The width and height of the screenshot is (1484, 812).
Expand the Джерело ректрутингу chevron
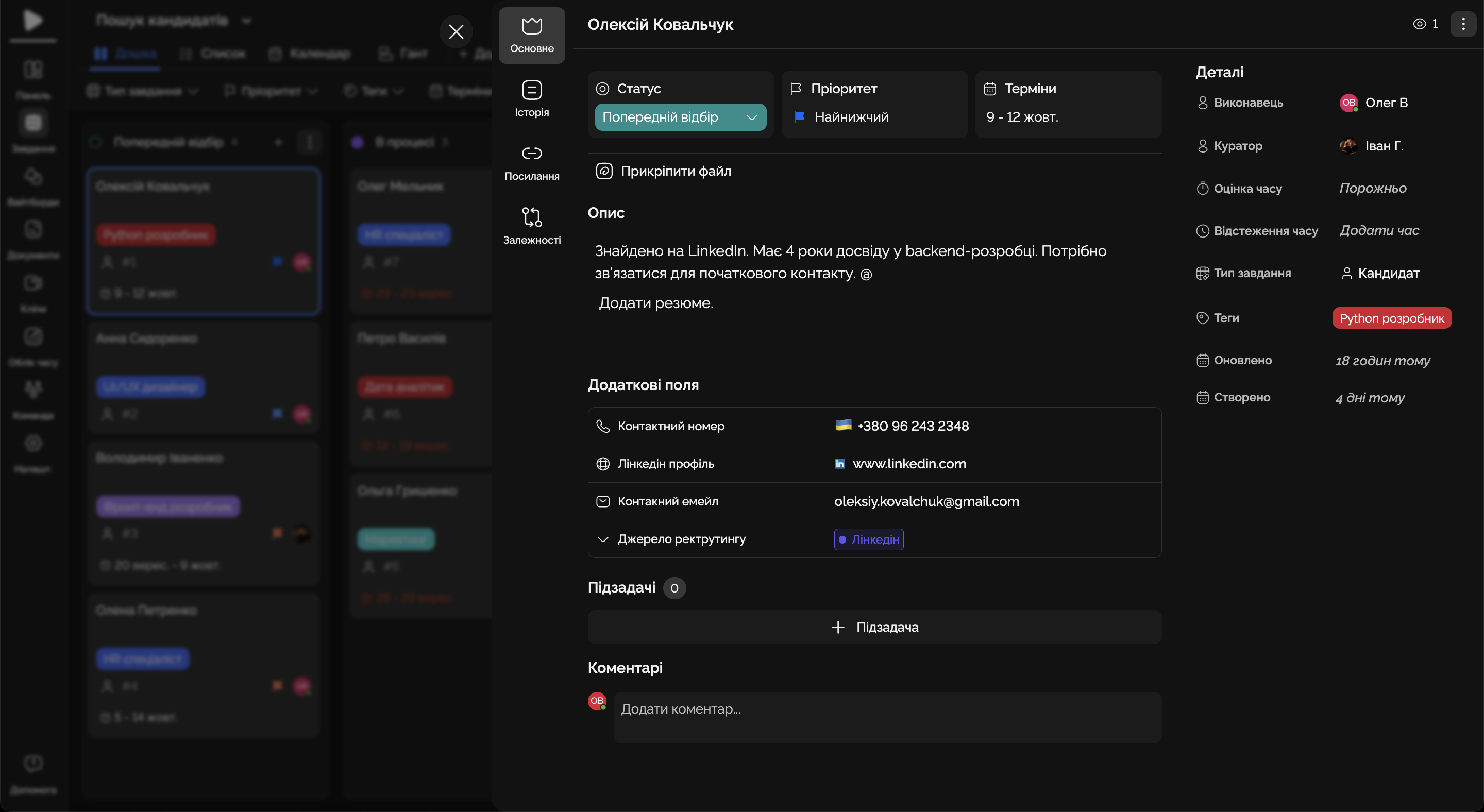[x=602, y=539]
